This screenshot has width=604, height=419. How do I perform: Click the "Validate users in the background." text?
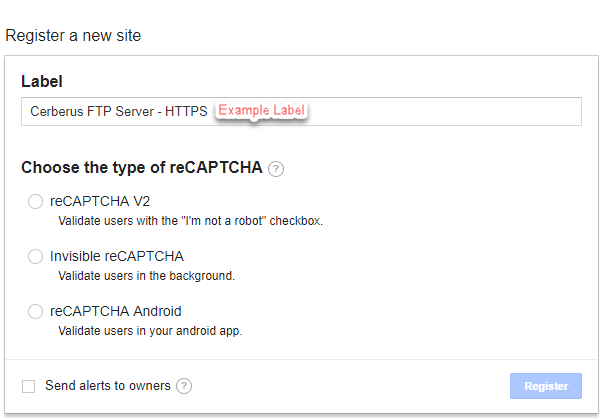(146, 276)
